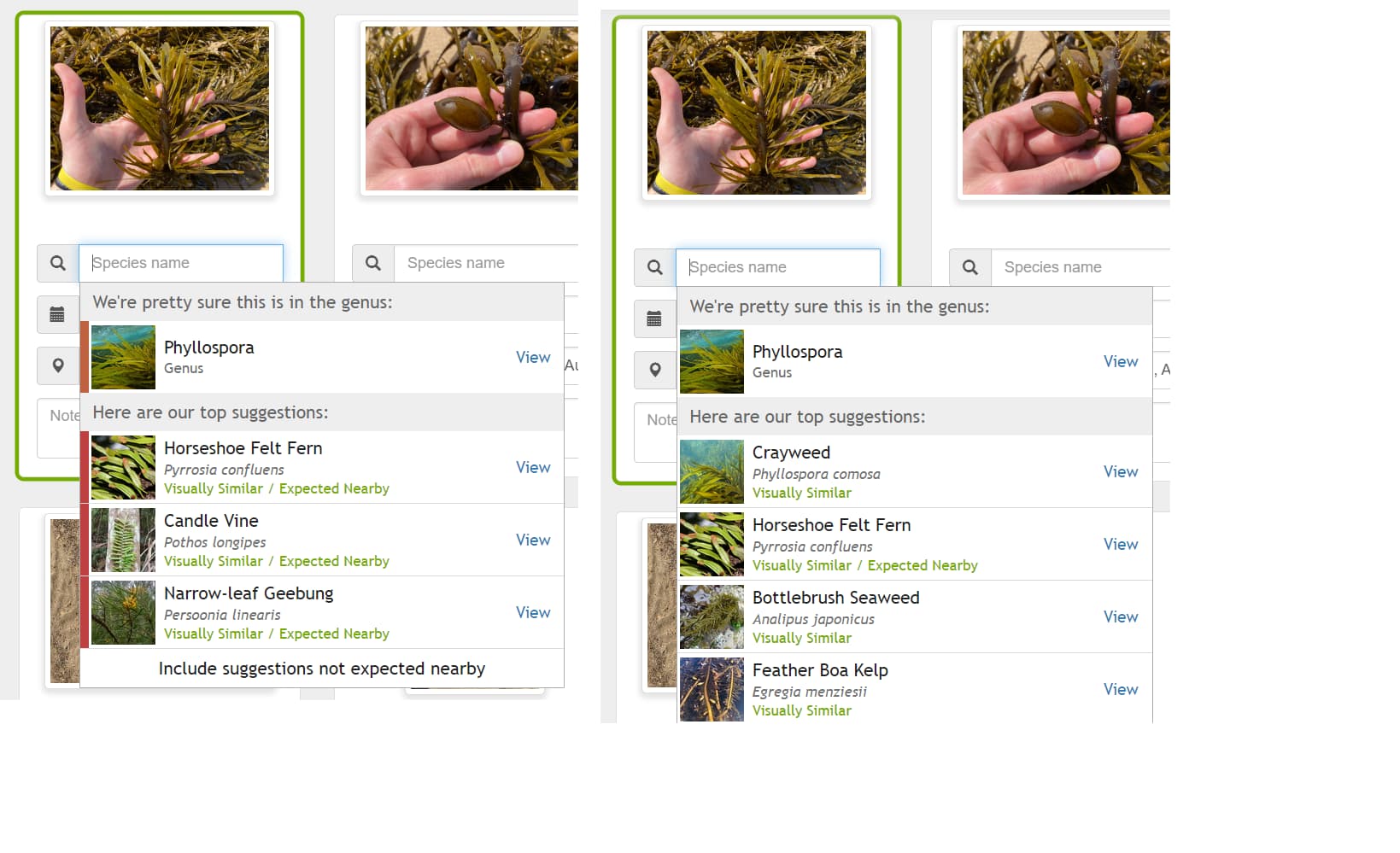Click the search icon of the left panel's second card
This screenshot has width=1400, height=853.
[372, 263]
